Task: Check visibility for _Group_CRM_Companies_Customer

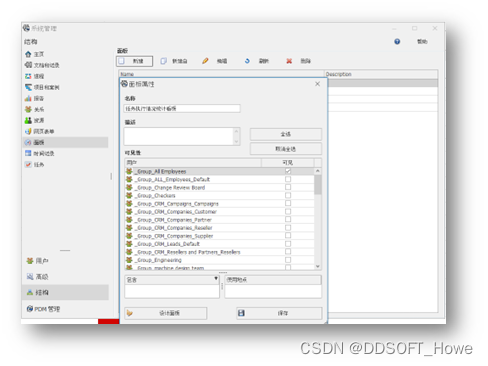Action: tap(288, 211)
